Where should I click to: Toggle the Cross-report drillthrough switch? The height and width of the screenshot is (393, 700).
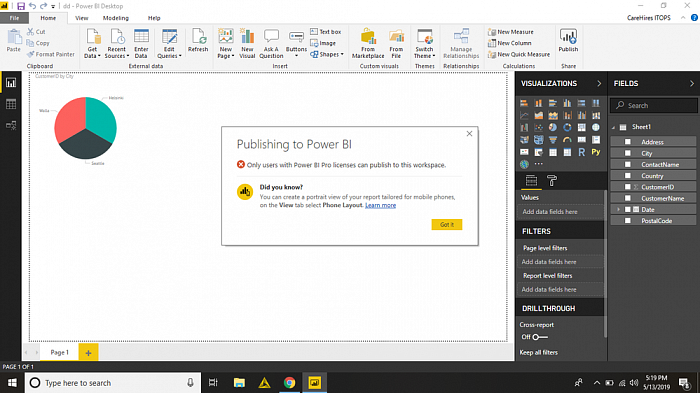(540, 337)
